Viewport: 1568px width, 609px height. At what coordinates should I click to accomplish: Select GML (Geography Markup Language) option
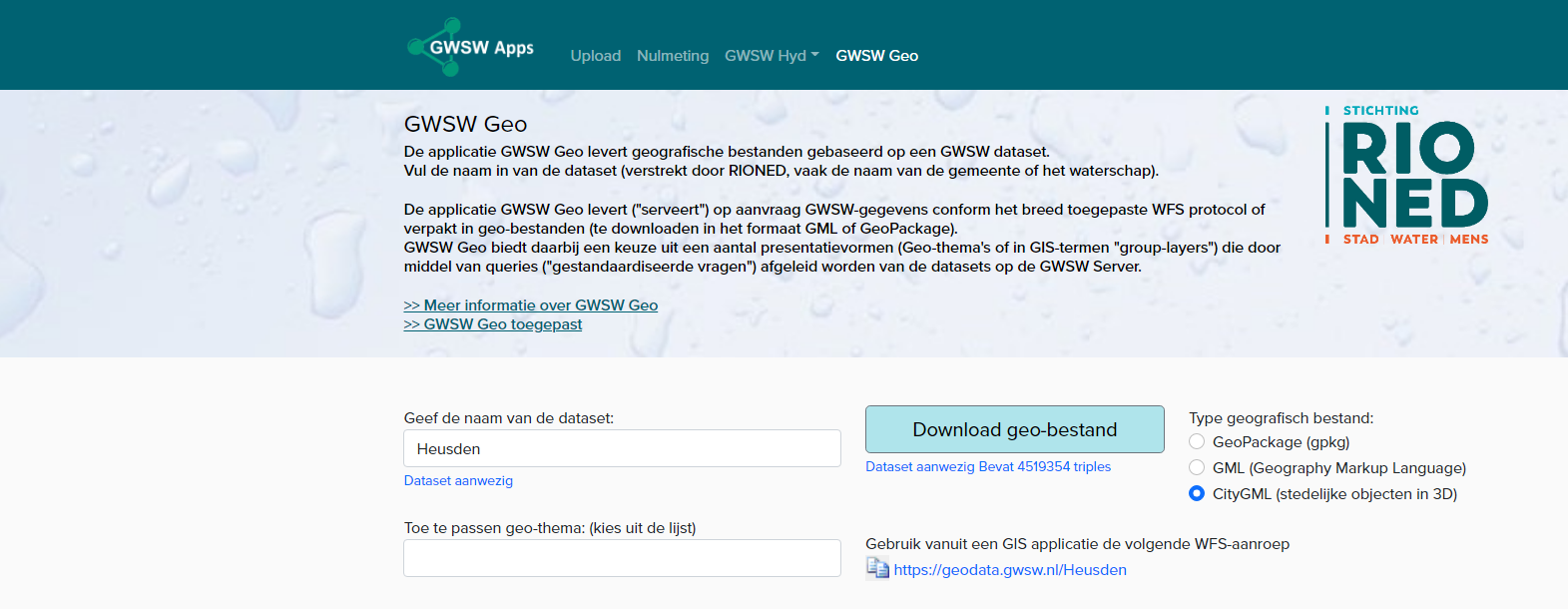coord(1197,467)
